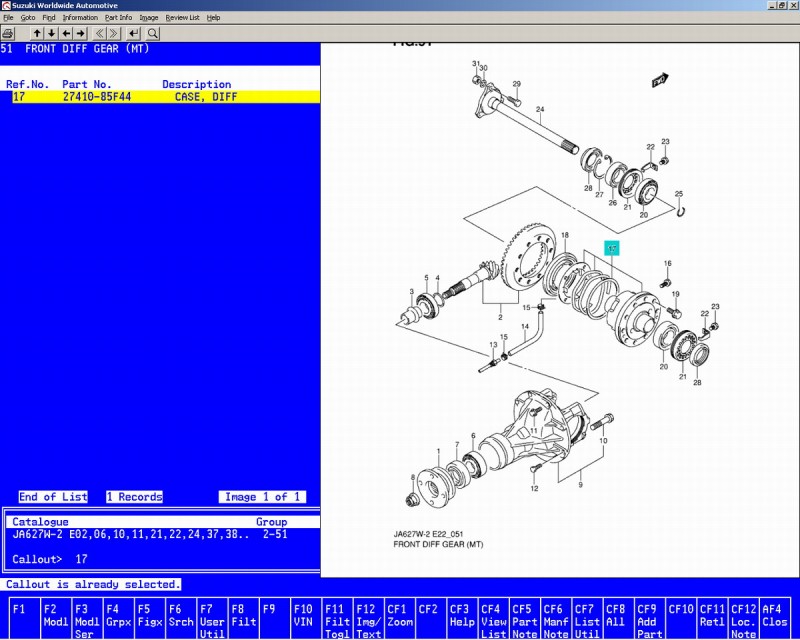800x640 pixels.
Task: Click the F10 VIN button
Action: (306, 618)
